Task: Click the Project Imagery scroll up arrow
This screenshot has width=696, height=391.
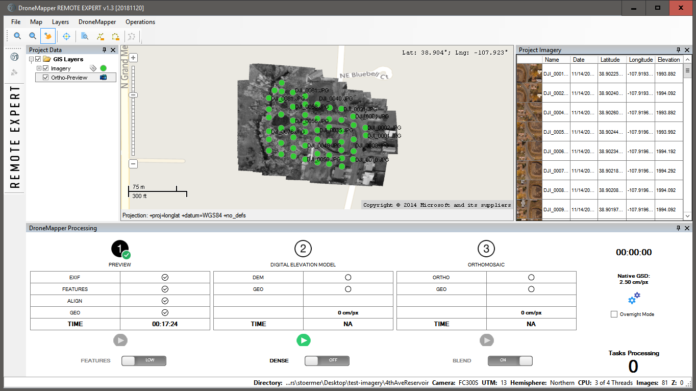Action: [x=688, y=59]
